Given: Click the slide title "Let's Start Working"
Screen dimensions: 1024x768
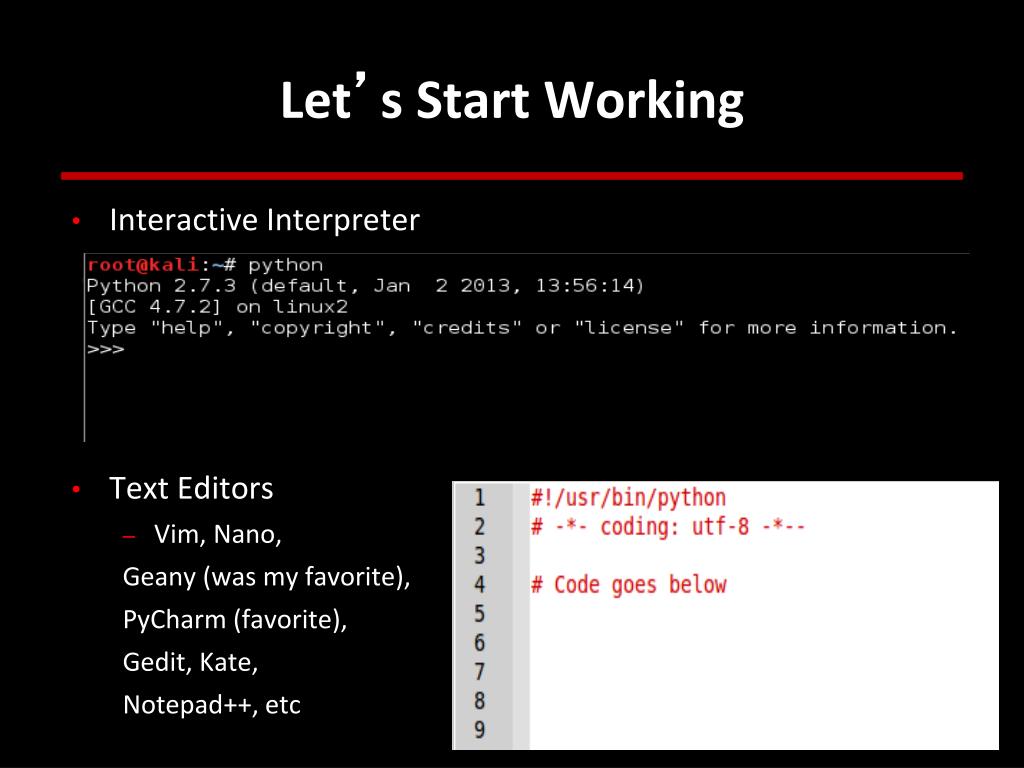Looking at the screenshot, I should tap(512, 99).
